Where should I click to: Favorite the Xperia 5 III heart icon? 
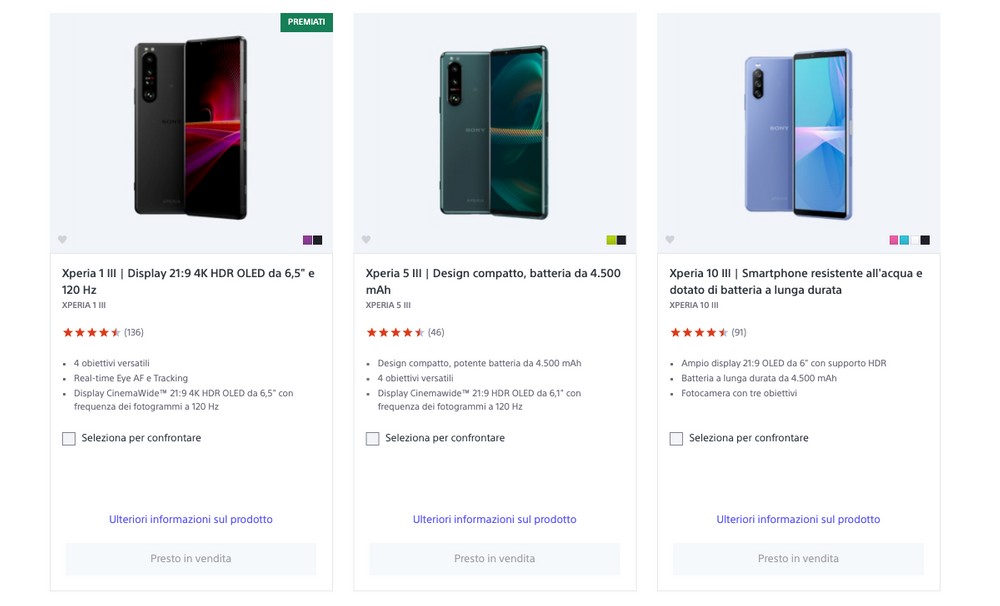[366, 240]
